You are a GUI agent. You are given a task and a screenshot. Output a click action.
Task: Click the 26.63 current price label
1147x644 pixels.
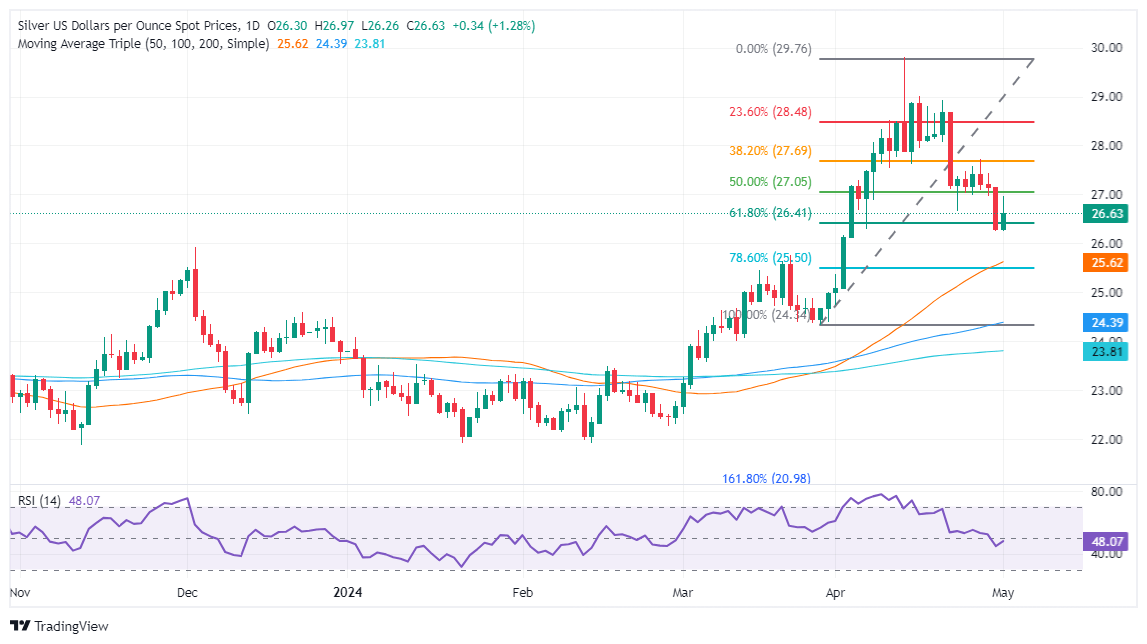1106,214
